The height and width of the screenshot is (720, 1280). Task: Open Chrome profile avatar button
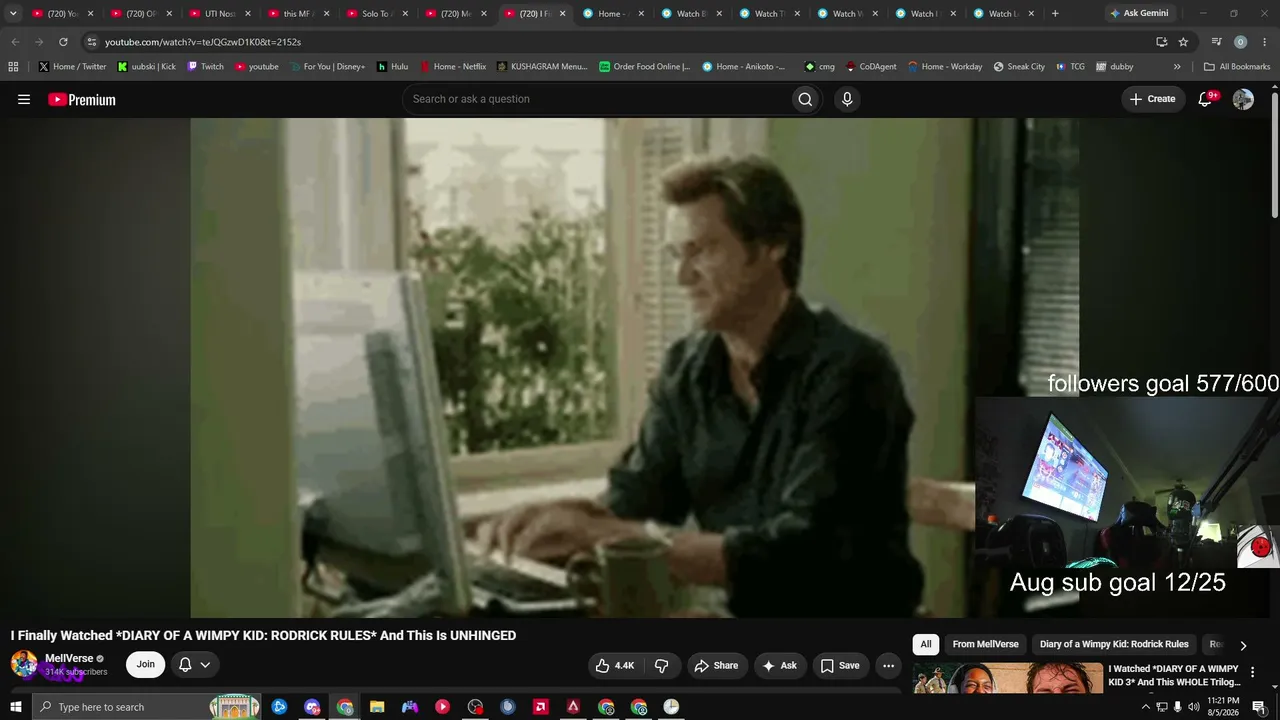pyautogui.click(x=1240, y=42)
